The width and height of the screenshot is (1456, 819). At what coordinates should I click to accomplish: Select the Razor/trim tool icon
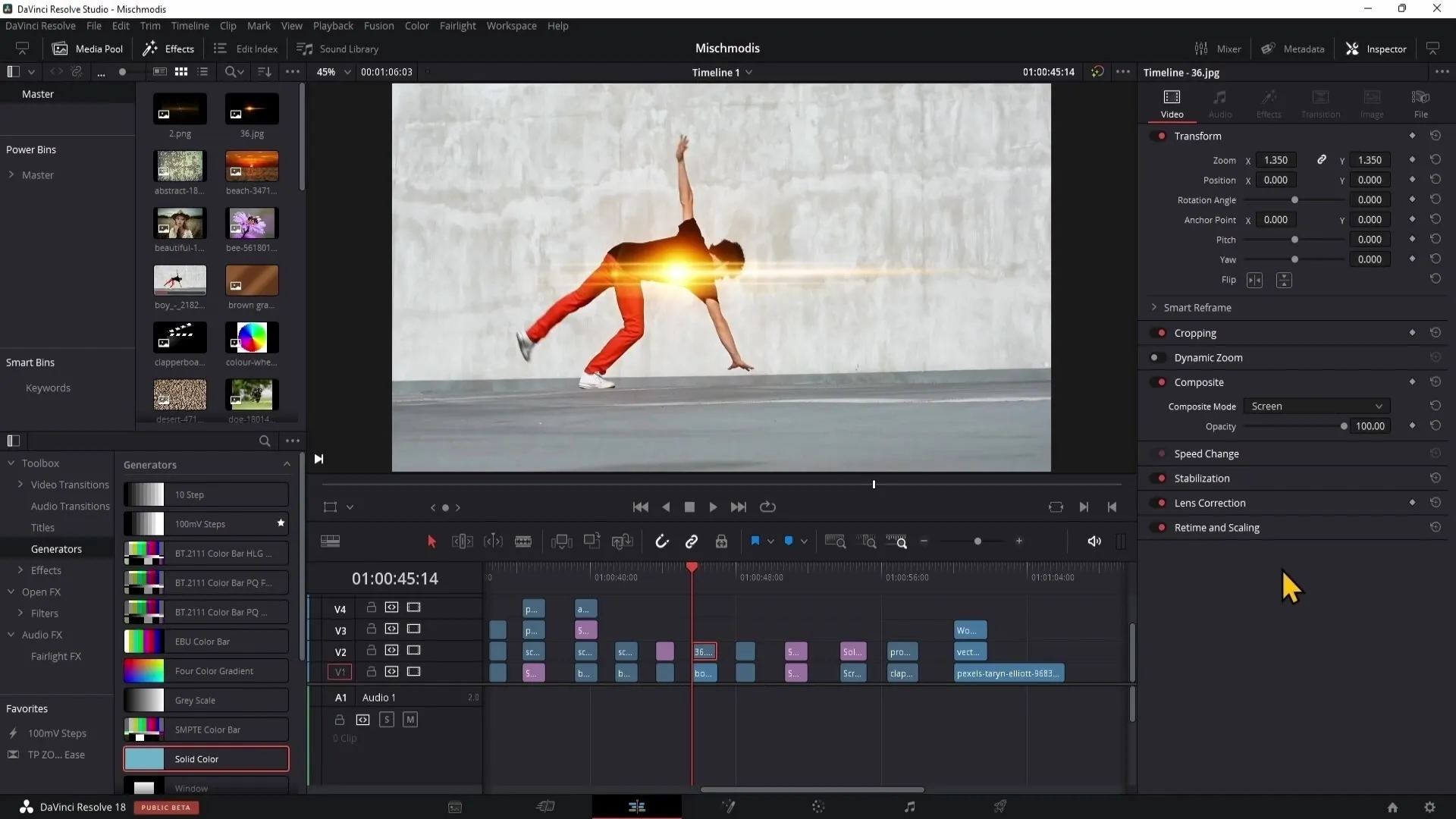pos(524,541)
